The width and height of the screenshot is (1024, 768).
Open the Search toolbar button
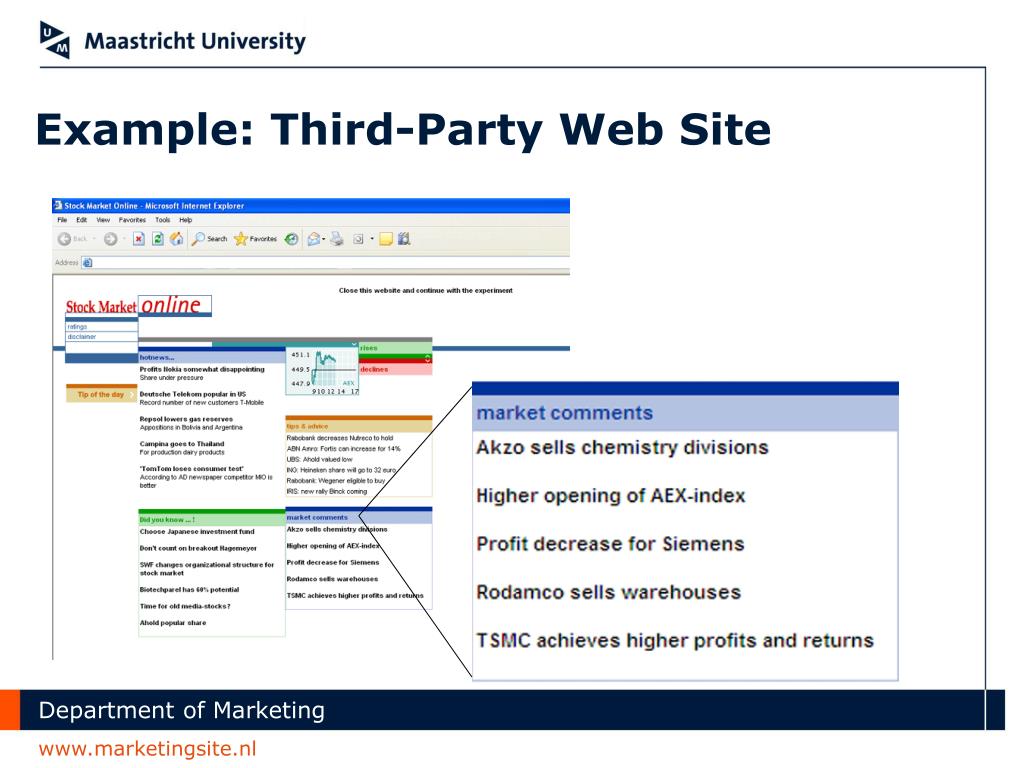point(209,239)
